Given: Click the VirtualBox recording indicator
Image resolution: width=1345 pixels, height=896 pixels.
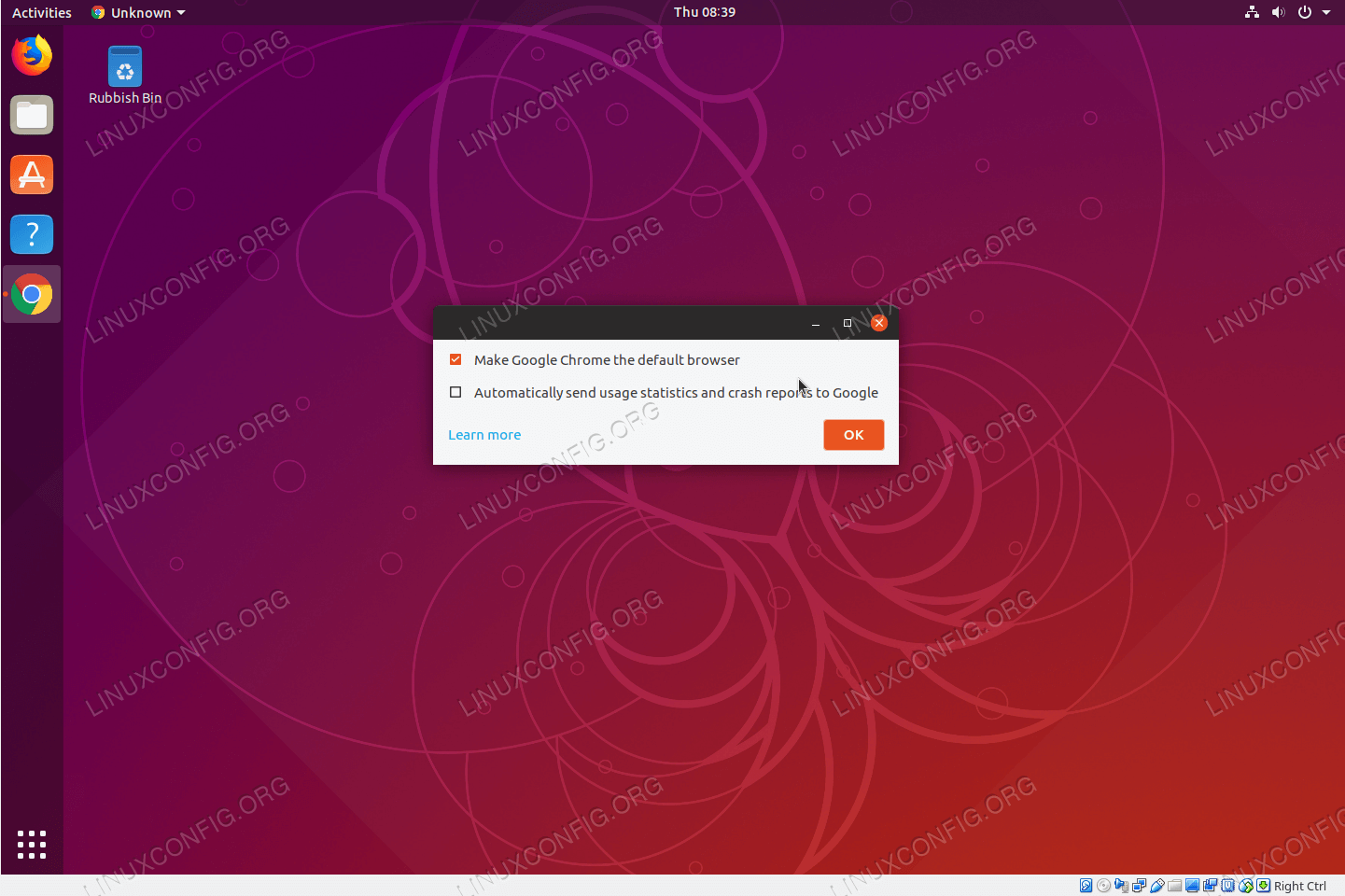Looking at the screenshot, I should point(1210,886).
